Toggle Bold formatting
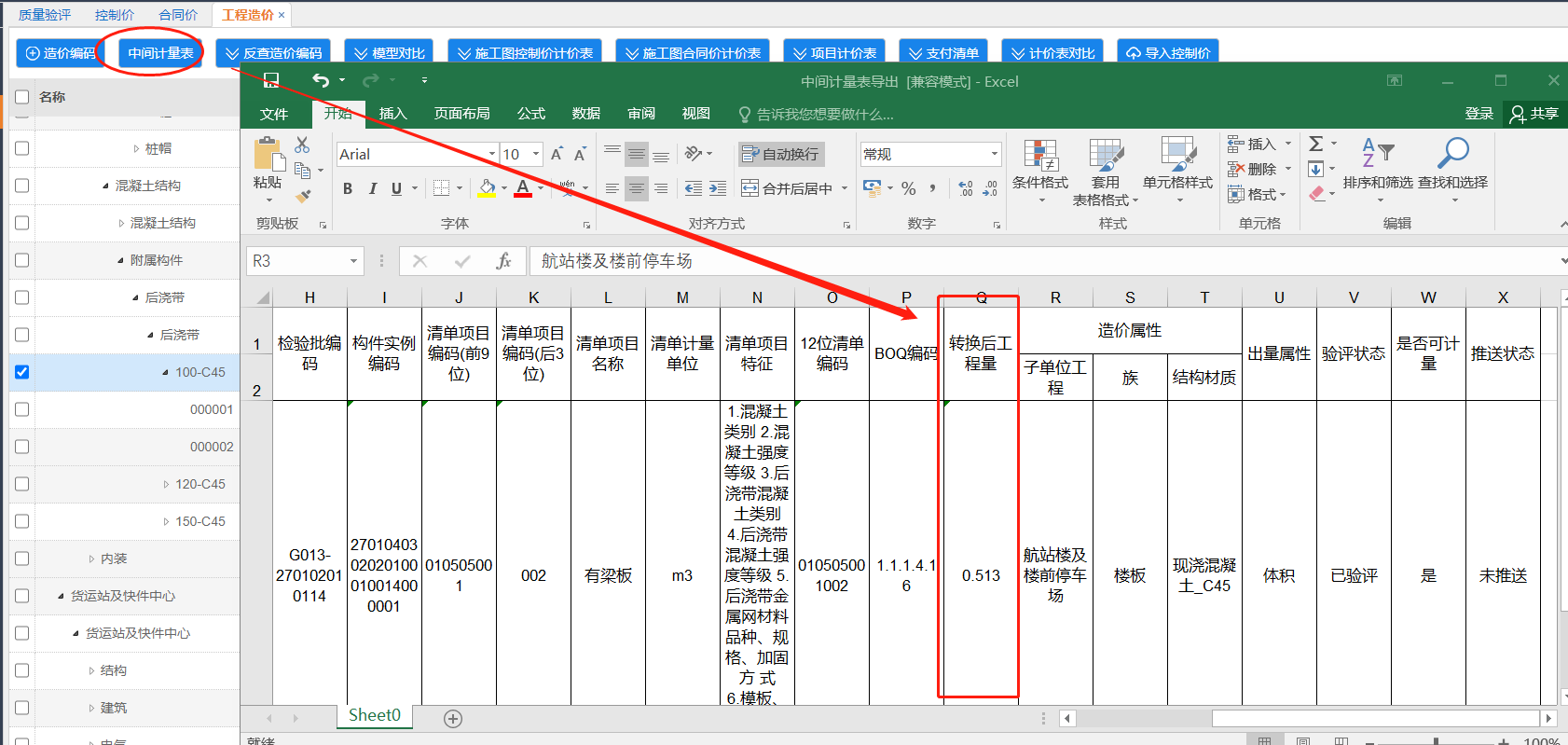The image size is (1568, 745). (x=348, y=188)
